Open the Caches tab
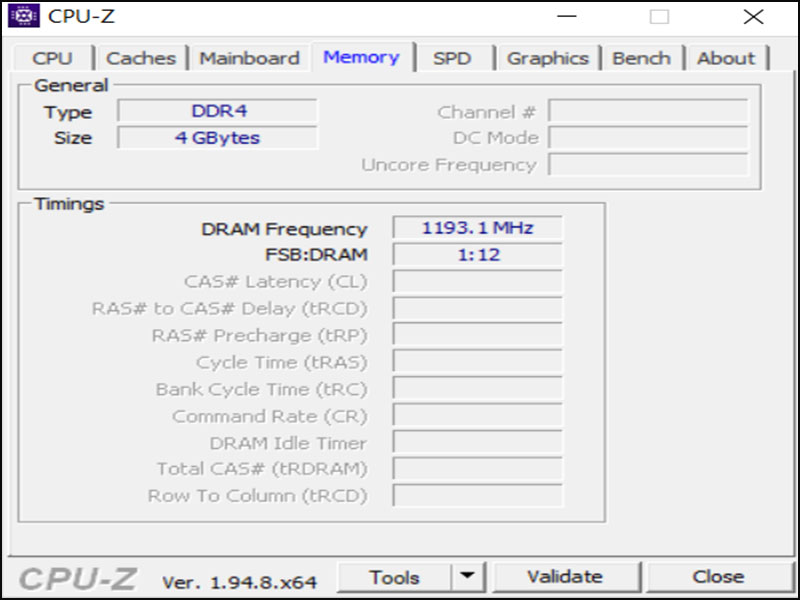Viewport: 800px width, 600px height. (x=141, y=58)
